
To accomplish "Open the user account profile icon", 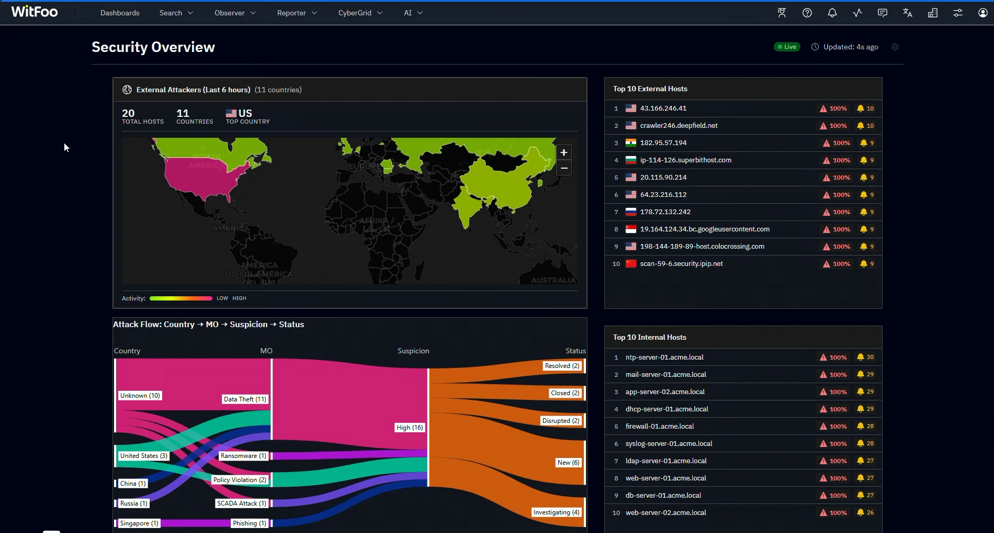I will click(x=983, y=13).
